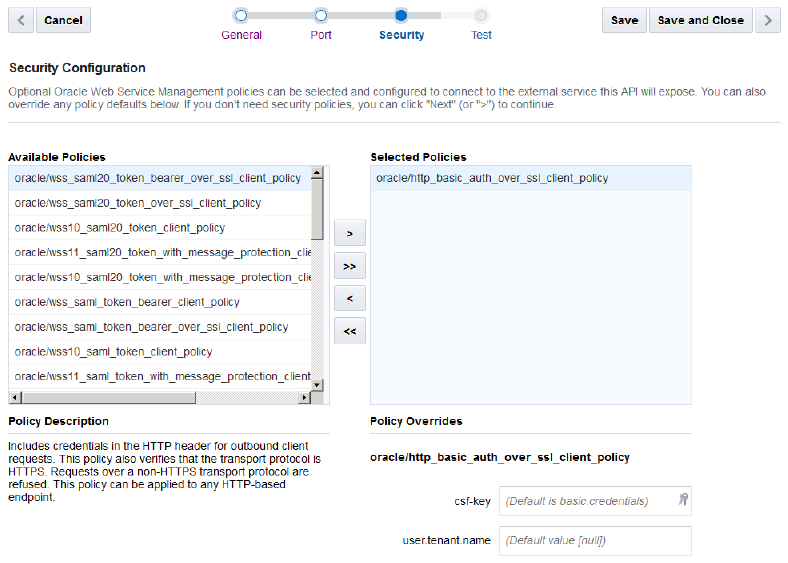Move all policies to Selected Policies

[349, 266]
